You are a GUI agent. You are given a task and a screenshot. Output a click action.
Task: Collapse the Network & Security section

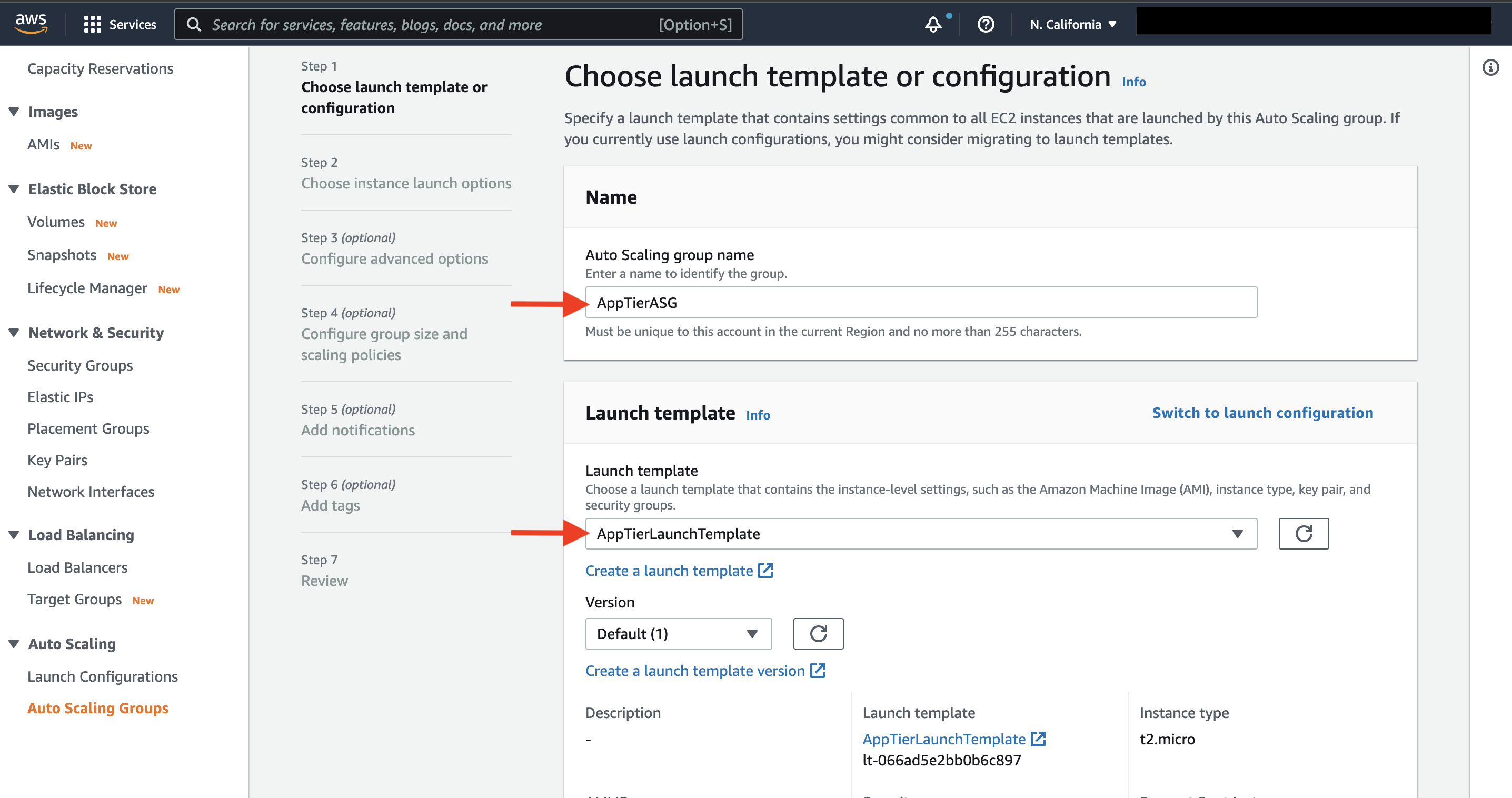pos(14,333)
